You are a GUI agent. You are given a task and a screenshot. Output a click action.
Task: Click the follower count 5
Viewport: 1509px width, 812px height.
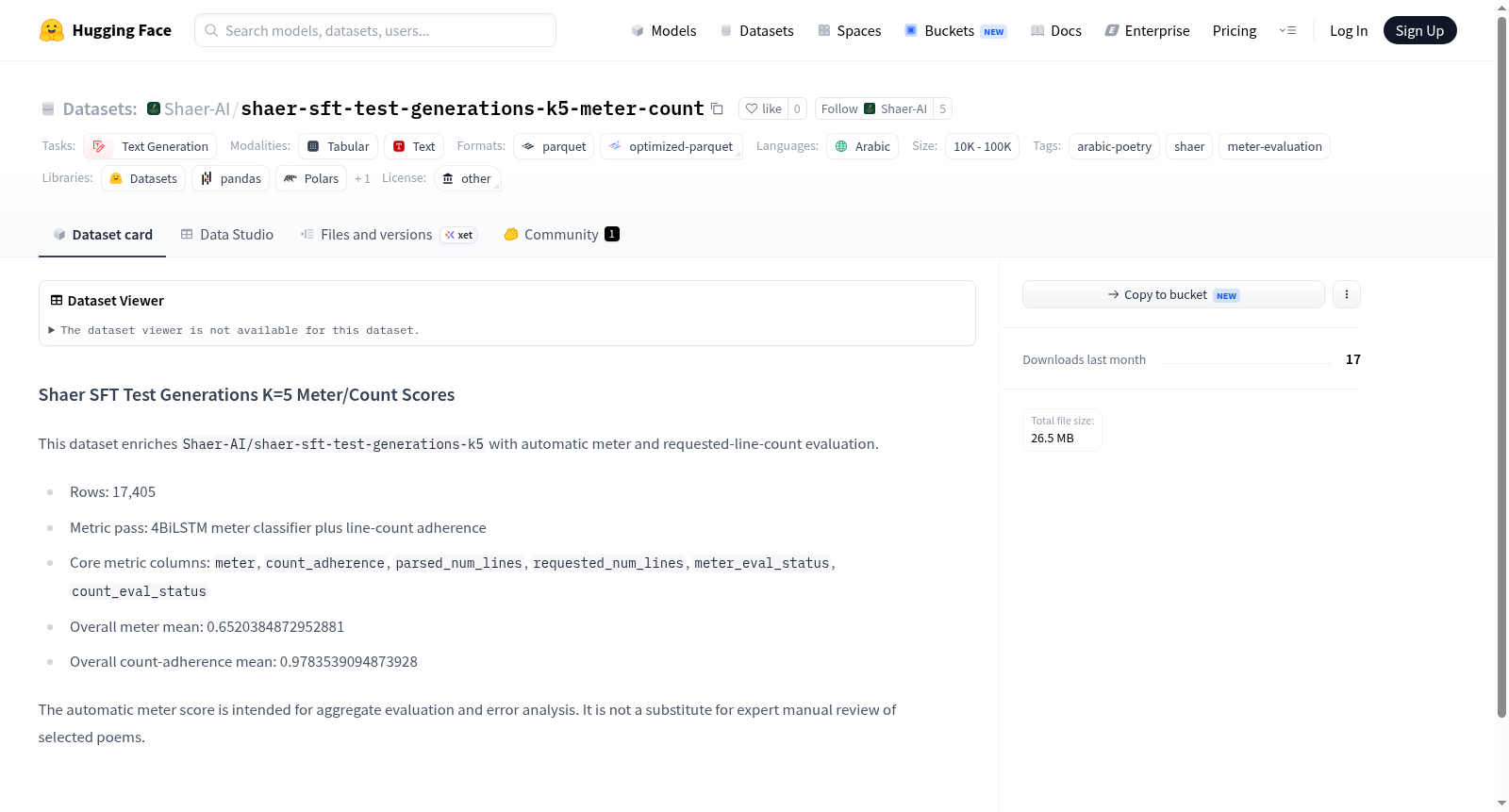click(x=942, y=108)
